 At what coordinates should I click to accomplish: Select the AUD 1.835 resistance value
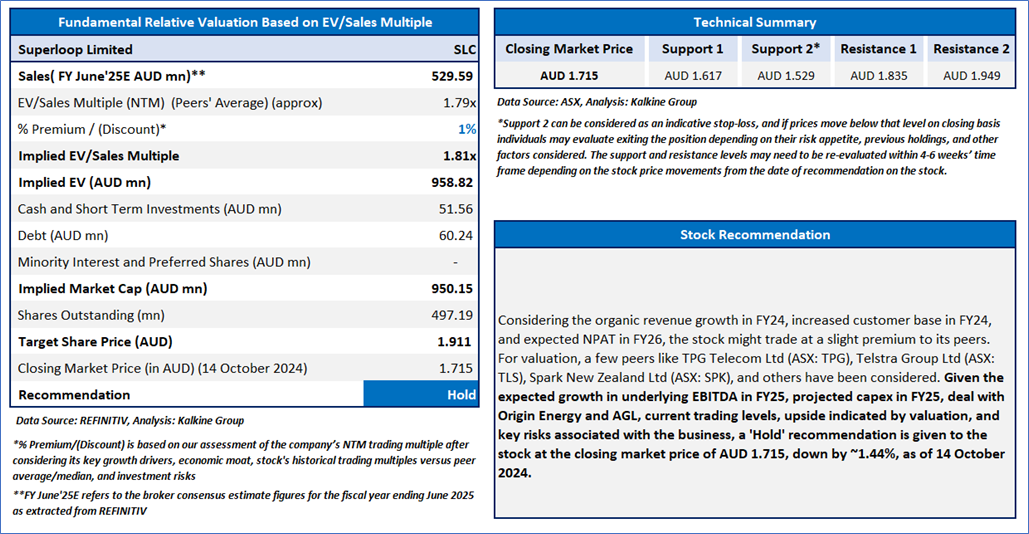coord(879,75)
